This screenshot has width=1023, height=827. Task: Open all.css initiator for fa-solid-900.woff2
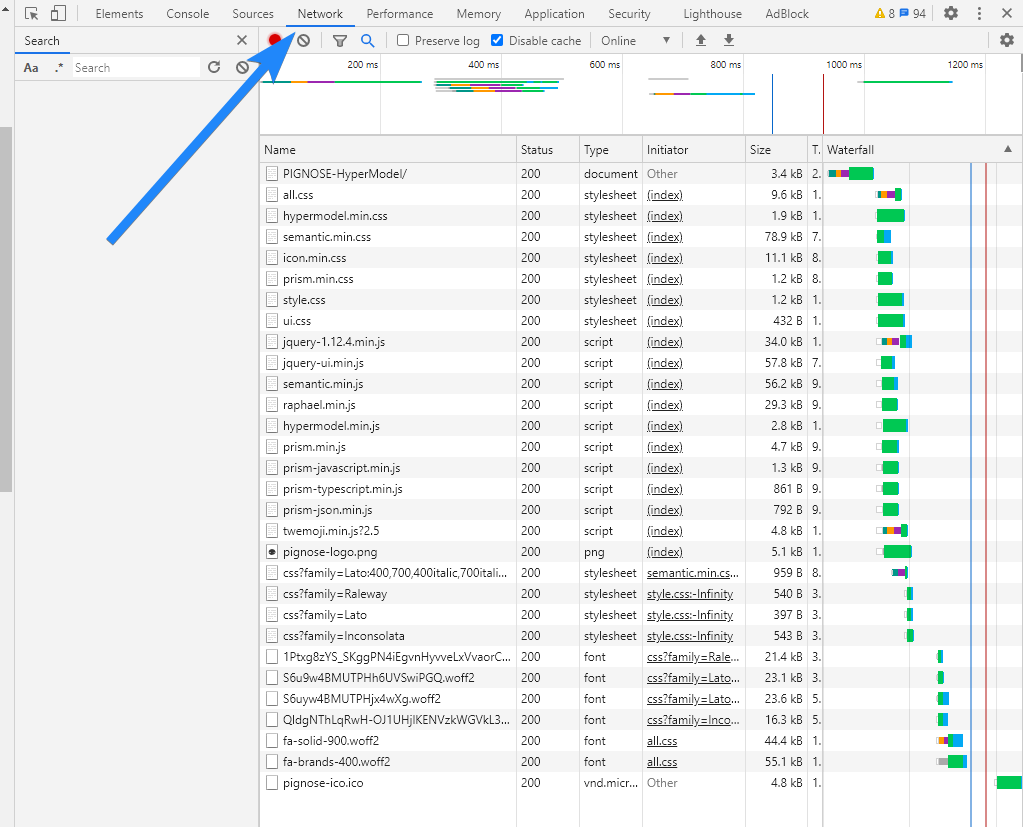click(662, 741)
